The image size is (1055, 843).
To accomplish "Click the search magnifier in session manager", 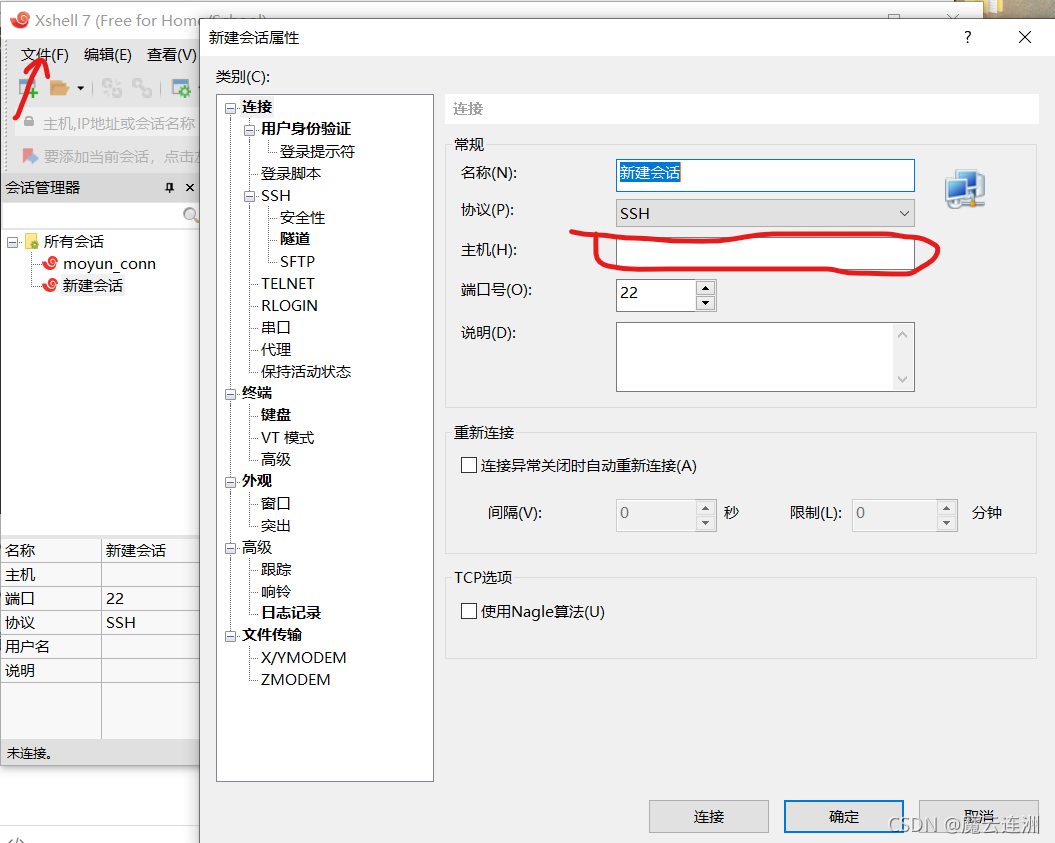I will click(x=188, y=213).
